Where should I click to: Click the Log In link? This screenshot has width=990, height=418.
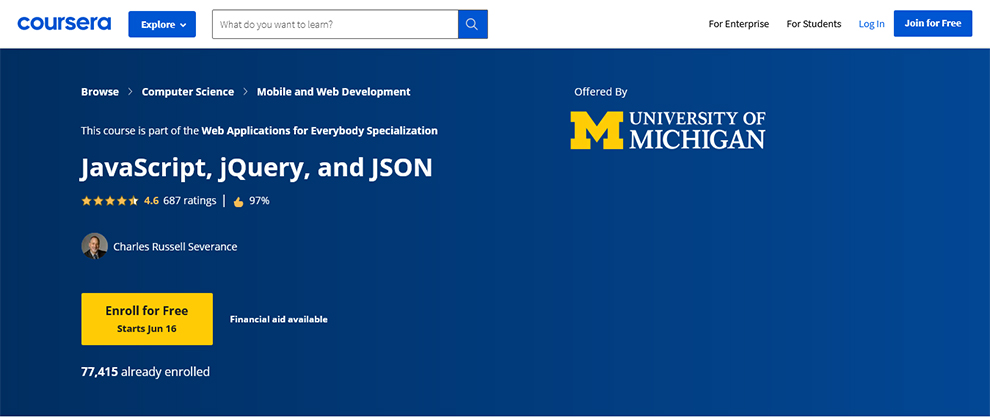[x=871, y=24]
